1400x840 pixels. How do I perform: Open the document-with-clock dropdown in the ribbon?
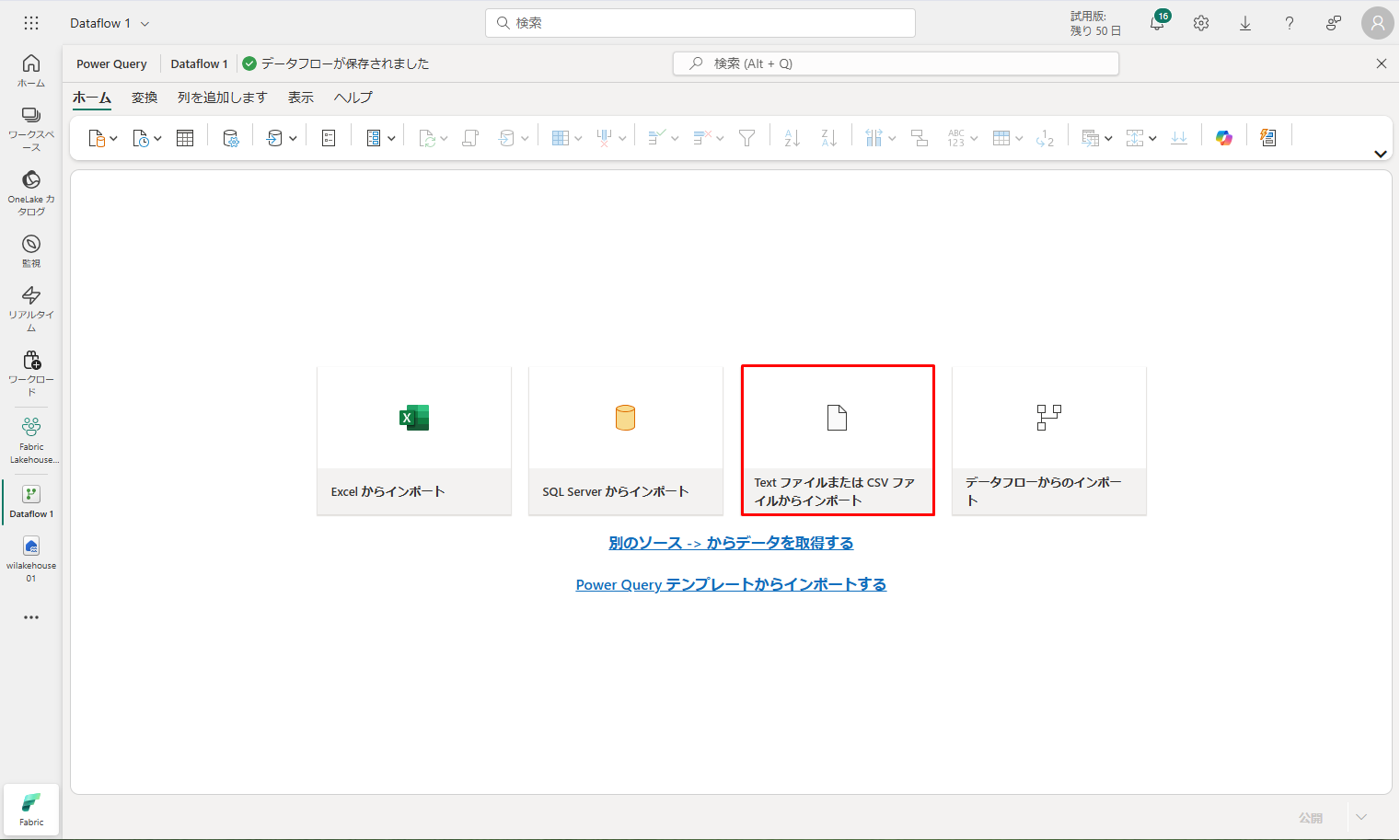tap(147, 138)
